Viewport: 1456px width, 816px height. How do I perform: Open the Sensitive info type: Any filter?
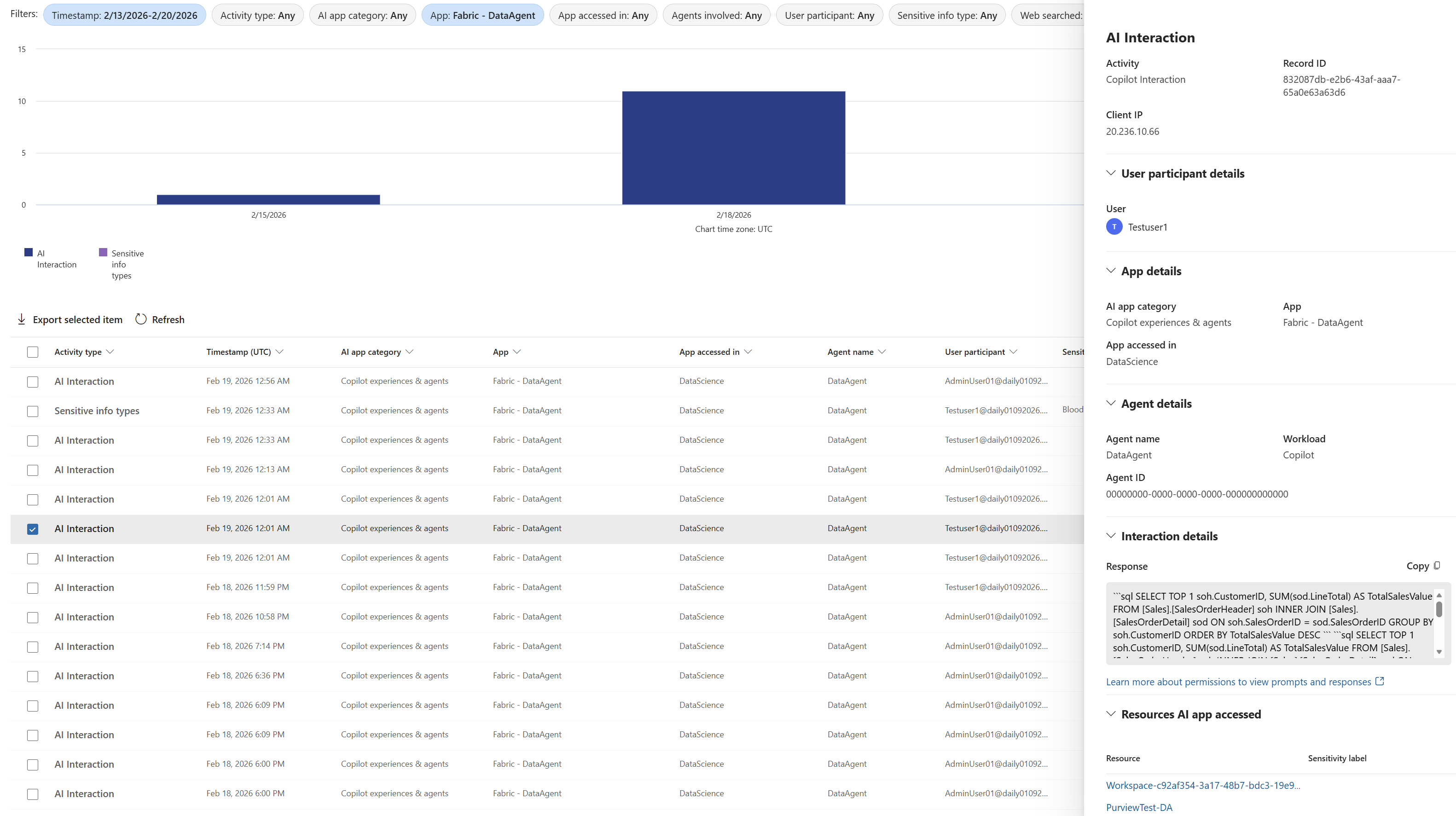pos(947,15)
